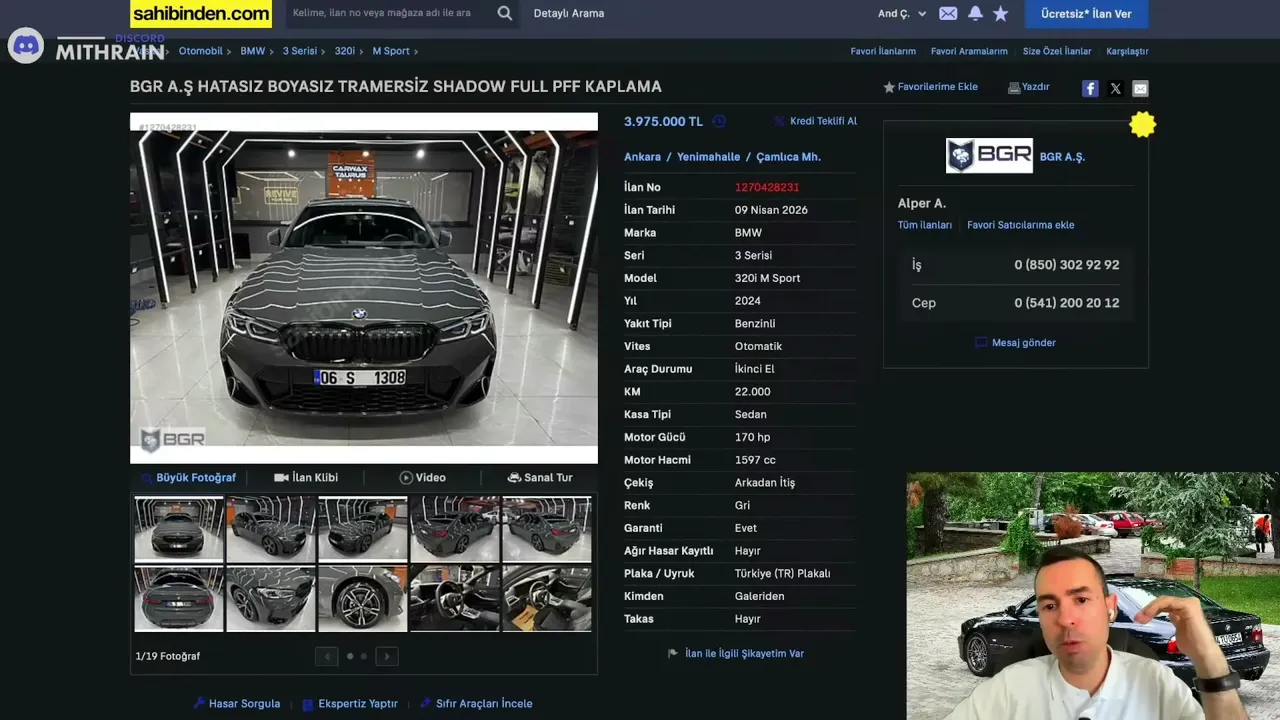Open Favori Aramalarım
This screenshot has height=720, width=1280.
[x=969, y=51]
